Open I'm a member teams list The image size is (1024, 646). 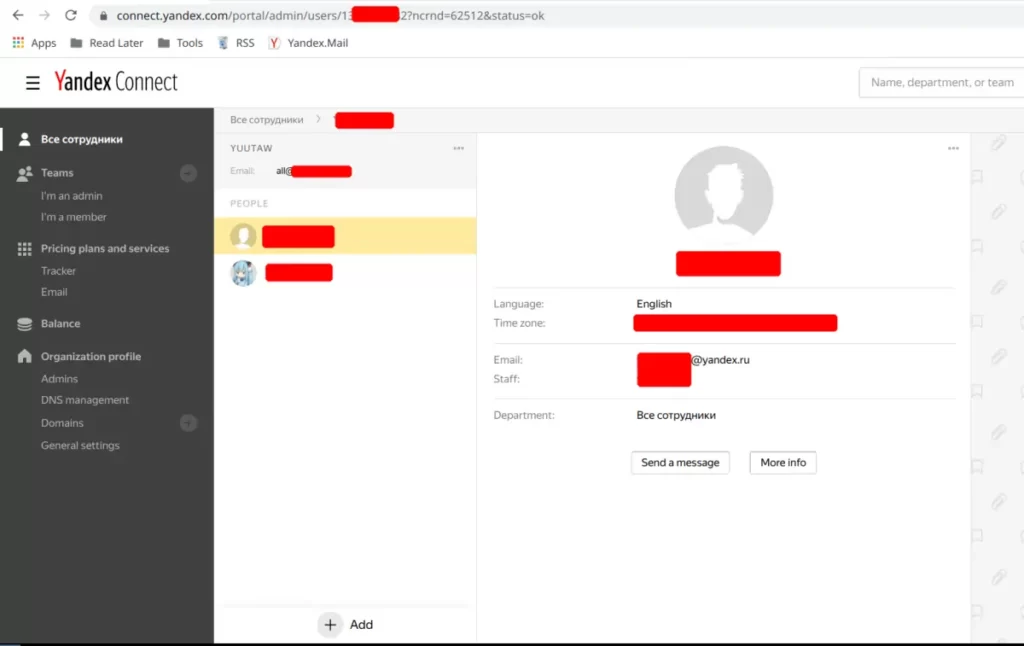(73, 217)
